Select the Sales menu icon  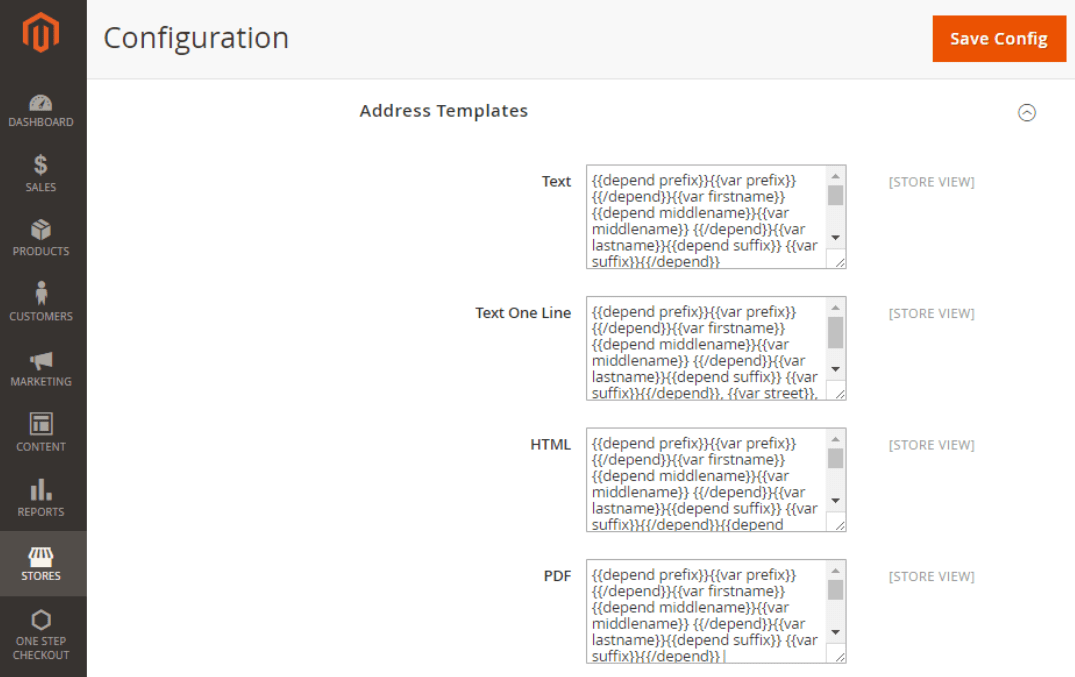click(41, 173)
